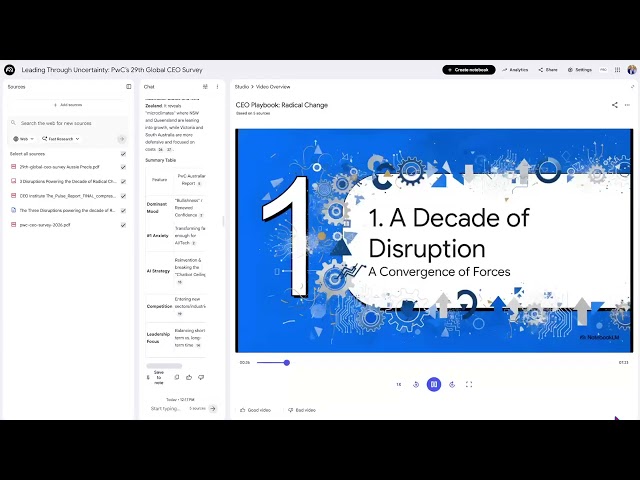Click the notebook title Leading Through Uncertainty

112,70
